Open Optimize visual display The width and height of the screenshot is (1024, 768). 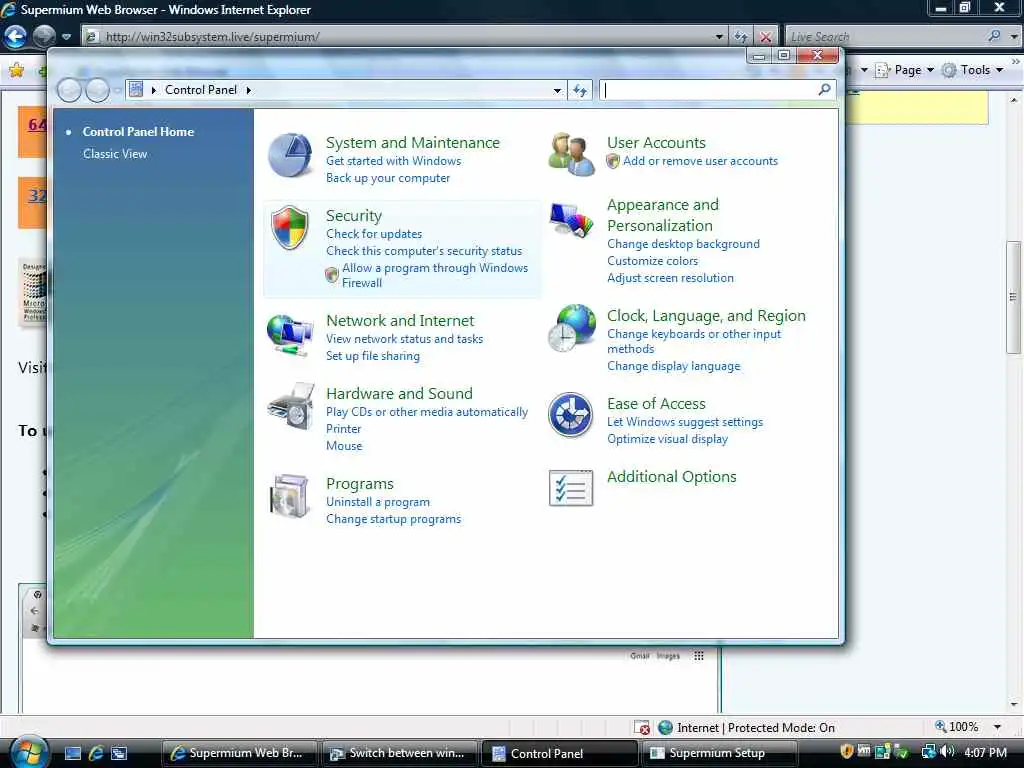coord(667,440)
